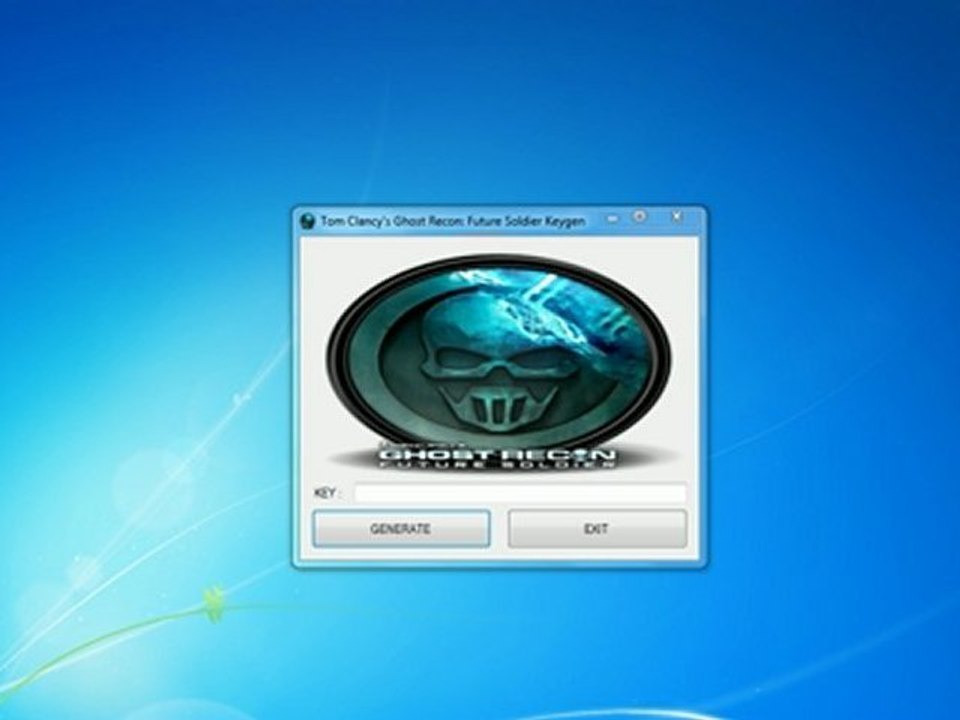Focus the KEY text field
The image size is (960, 720).
(520, 493)
